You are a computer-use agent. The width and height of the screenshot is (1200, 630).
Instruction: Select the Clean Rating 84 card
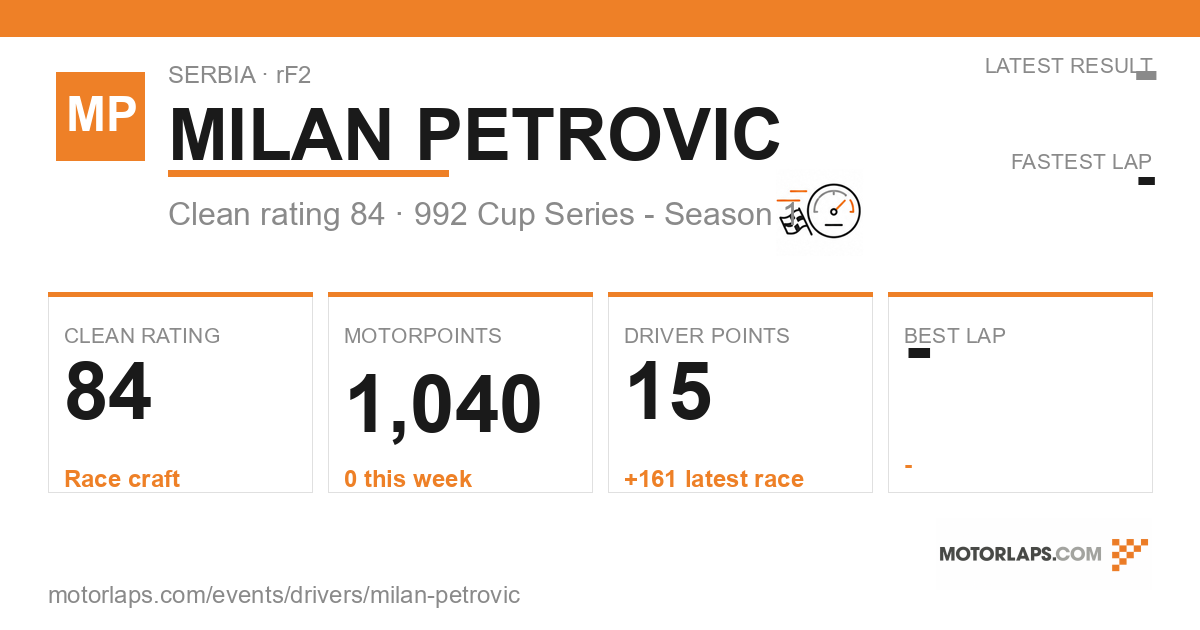point(180,393)
